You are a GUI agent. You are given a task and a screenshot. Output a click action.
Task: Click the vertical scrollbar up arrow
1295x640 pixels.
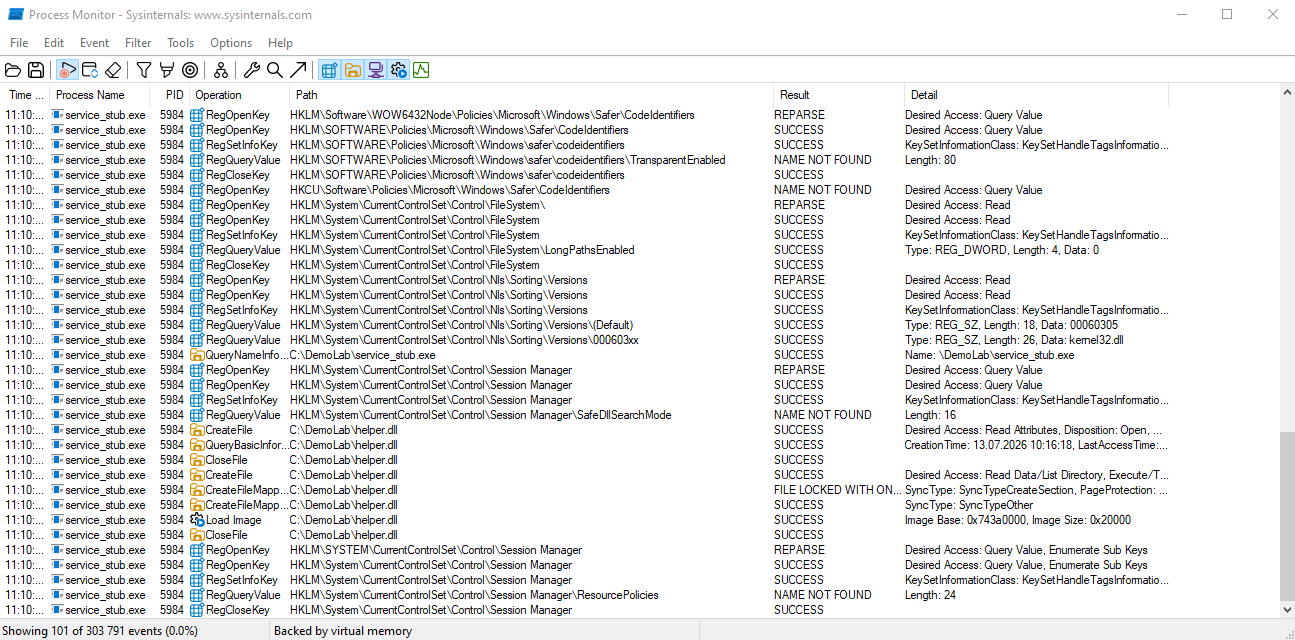1286,92
